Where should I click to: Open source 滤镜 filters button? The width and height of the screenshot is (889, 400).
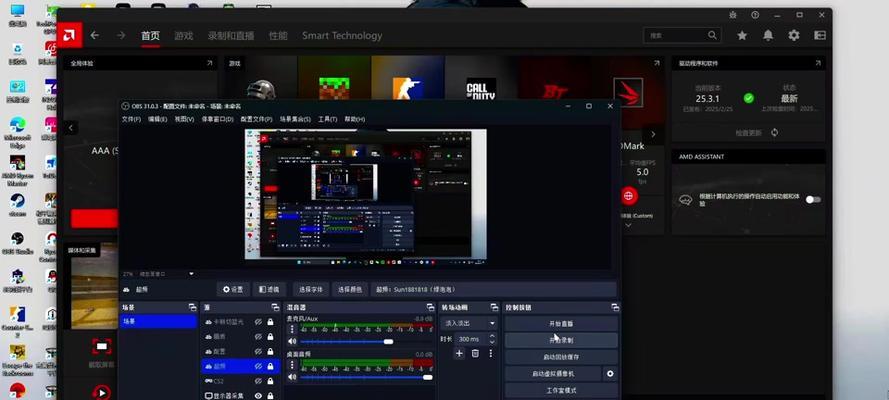(x=269, y=290)
